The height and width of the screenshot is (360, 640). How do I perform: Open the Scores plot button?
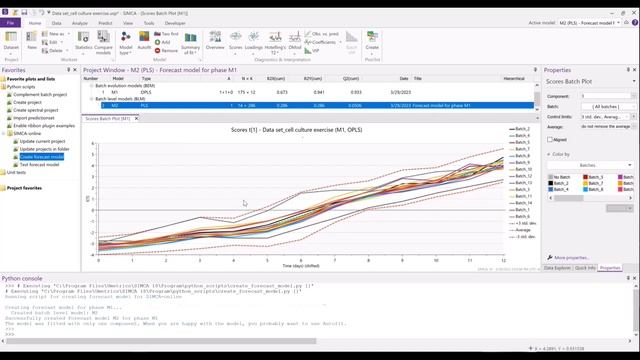coord(236,43)
